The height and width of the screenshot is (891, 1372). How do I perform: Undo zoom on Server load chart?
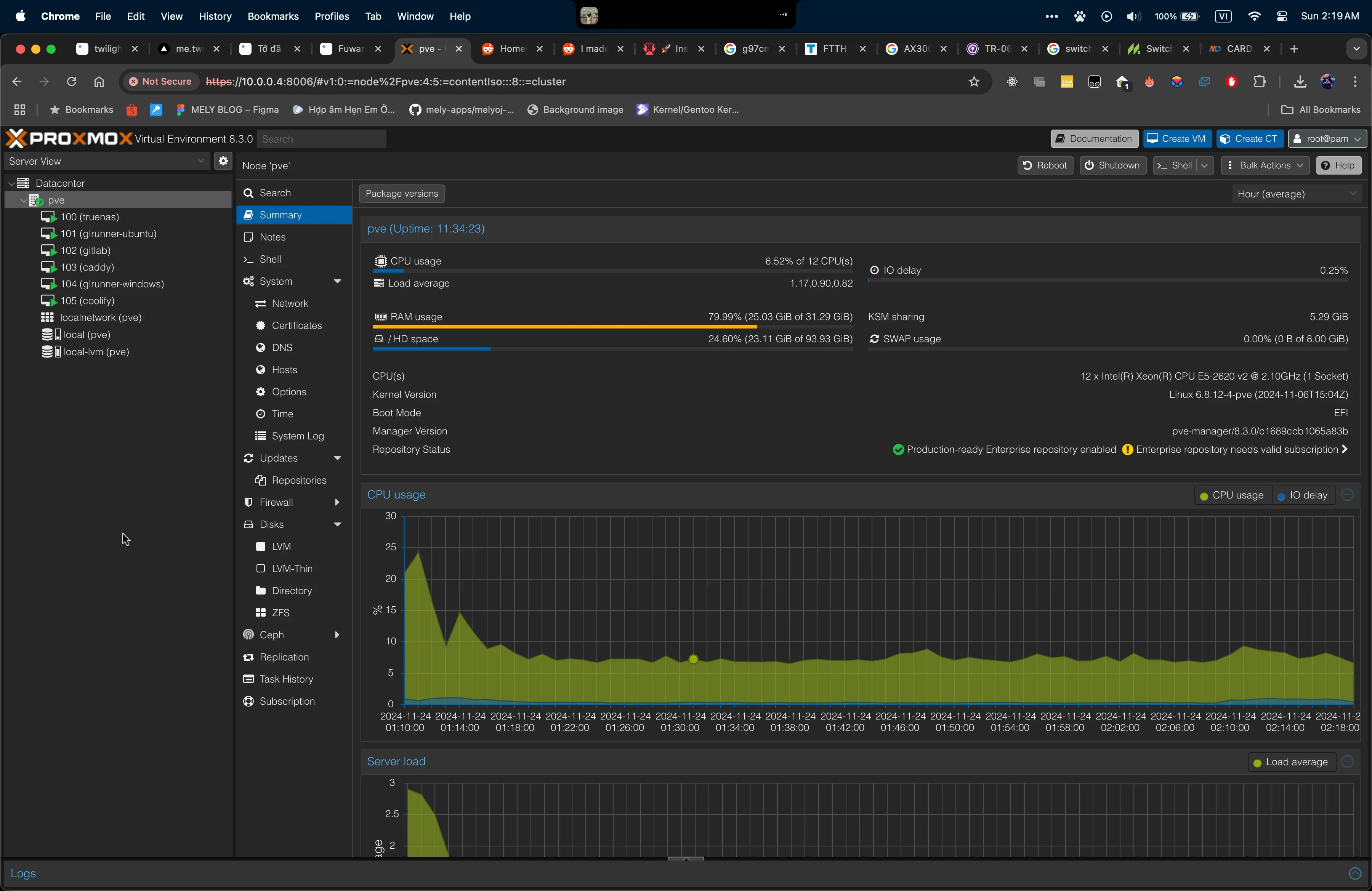click(1347, 762)
